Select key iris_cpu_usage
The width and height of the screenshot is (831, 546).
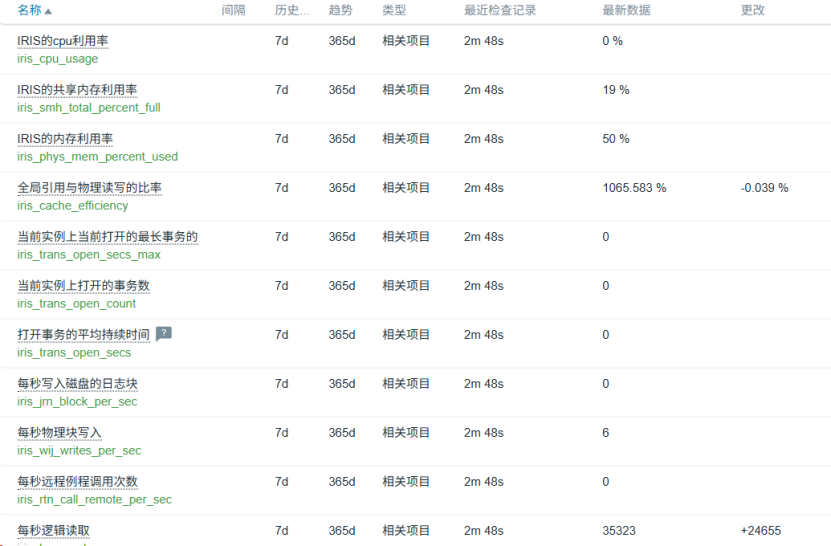tap(57, 58)
